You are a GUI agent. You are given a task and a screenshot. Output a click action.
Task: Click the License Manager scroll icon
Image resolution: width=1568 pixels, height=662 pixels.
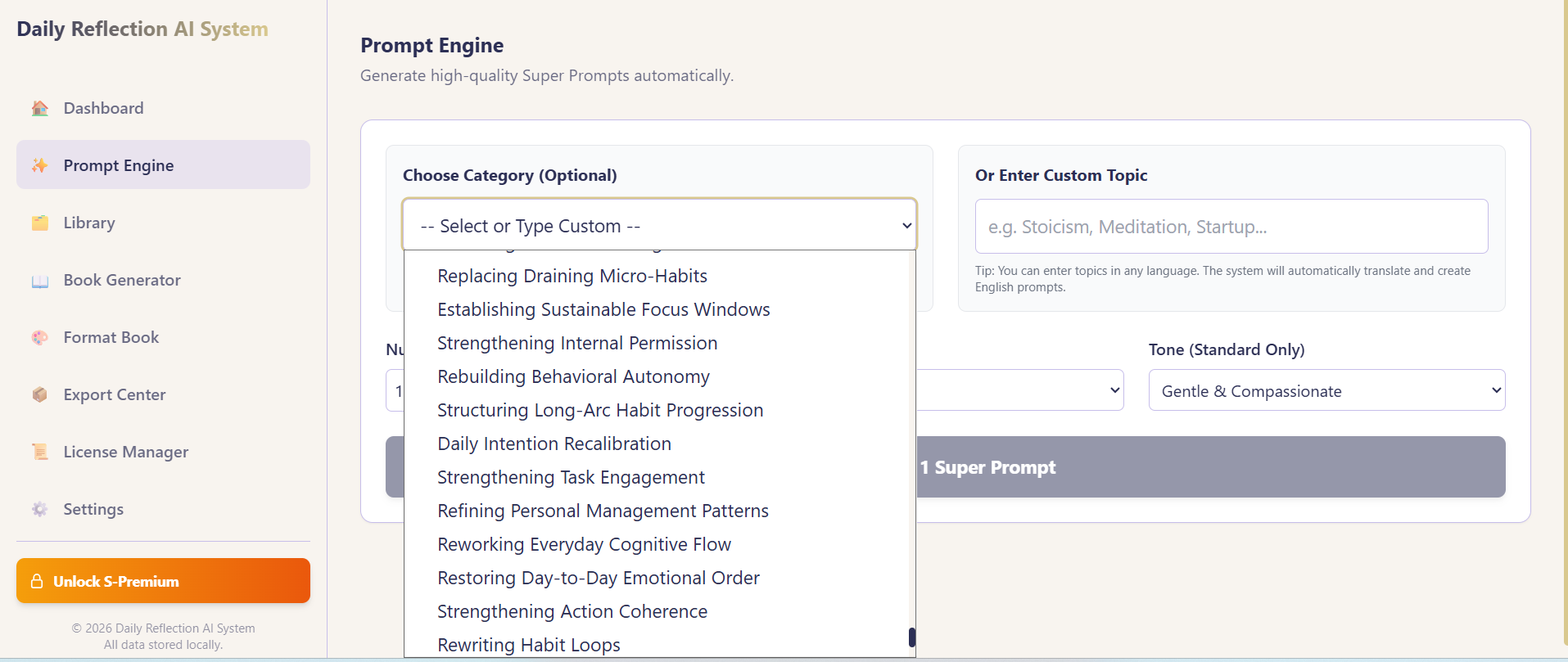(x=39, y=452)
